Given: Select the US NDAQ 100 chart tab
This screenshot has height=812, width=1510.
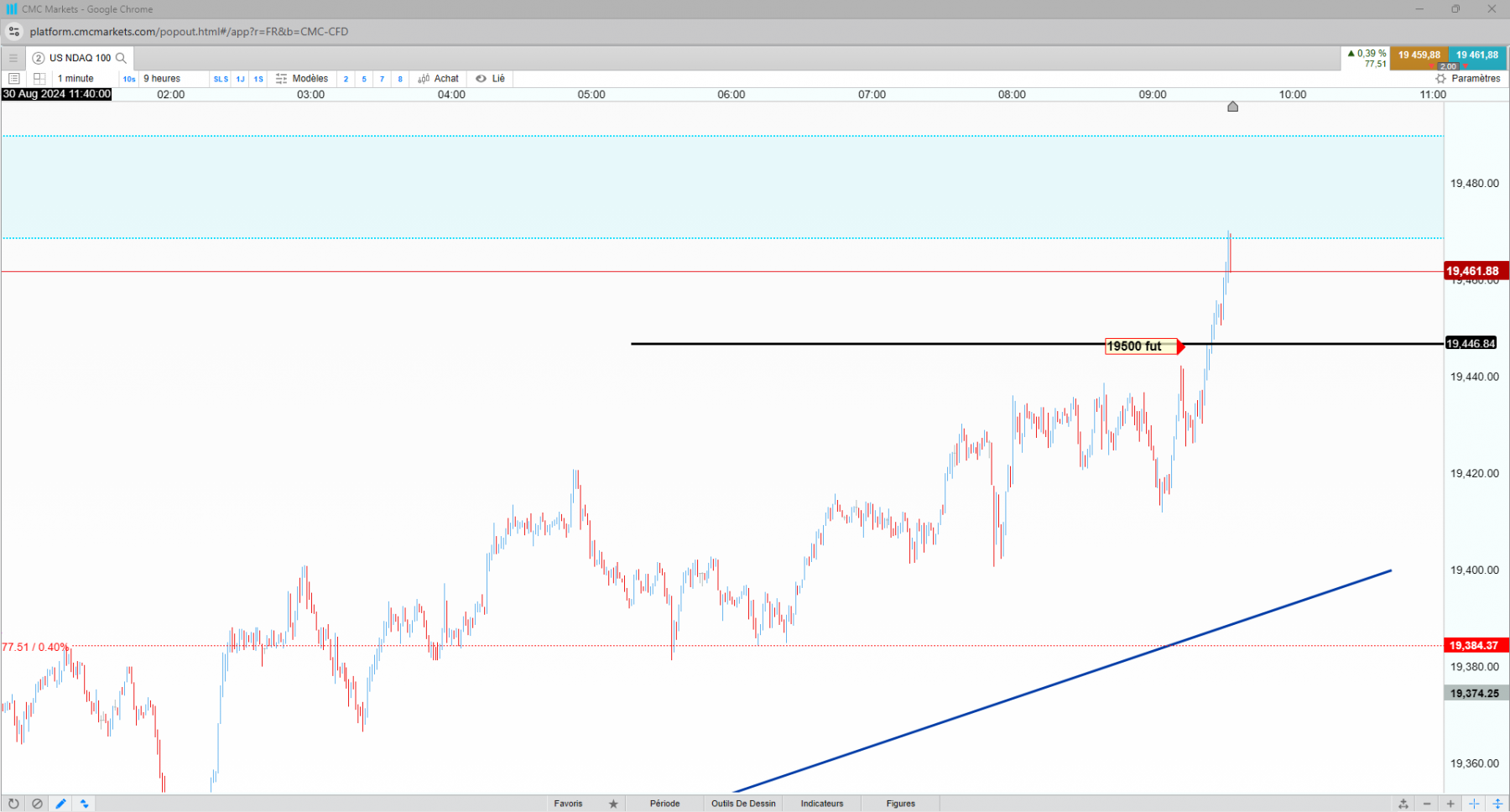Looking at the screenshot, I should [x=79, y=58].
